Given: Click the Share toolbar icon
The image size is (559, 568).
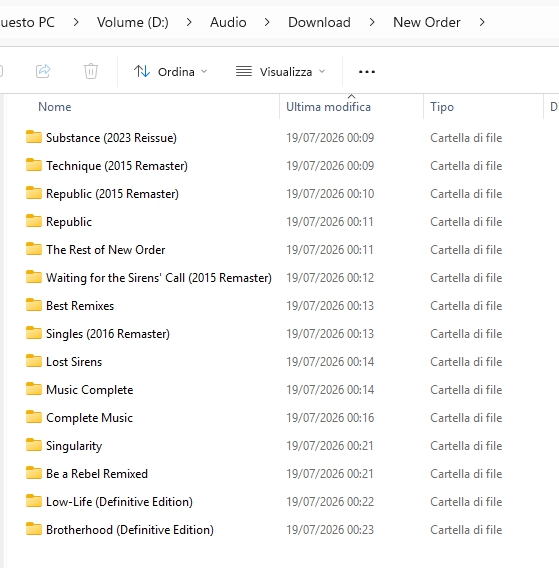Looking at the screenshot, I should click(43, 71).
